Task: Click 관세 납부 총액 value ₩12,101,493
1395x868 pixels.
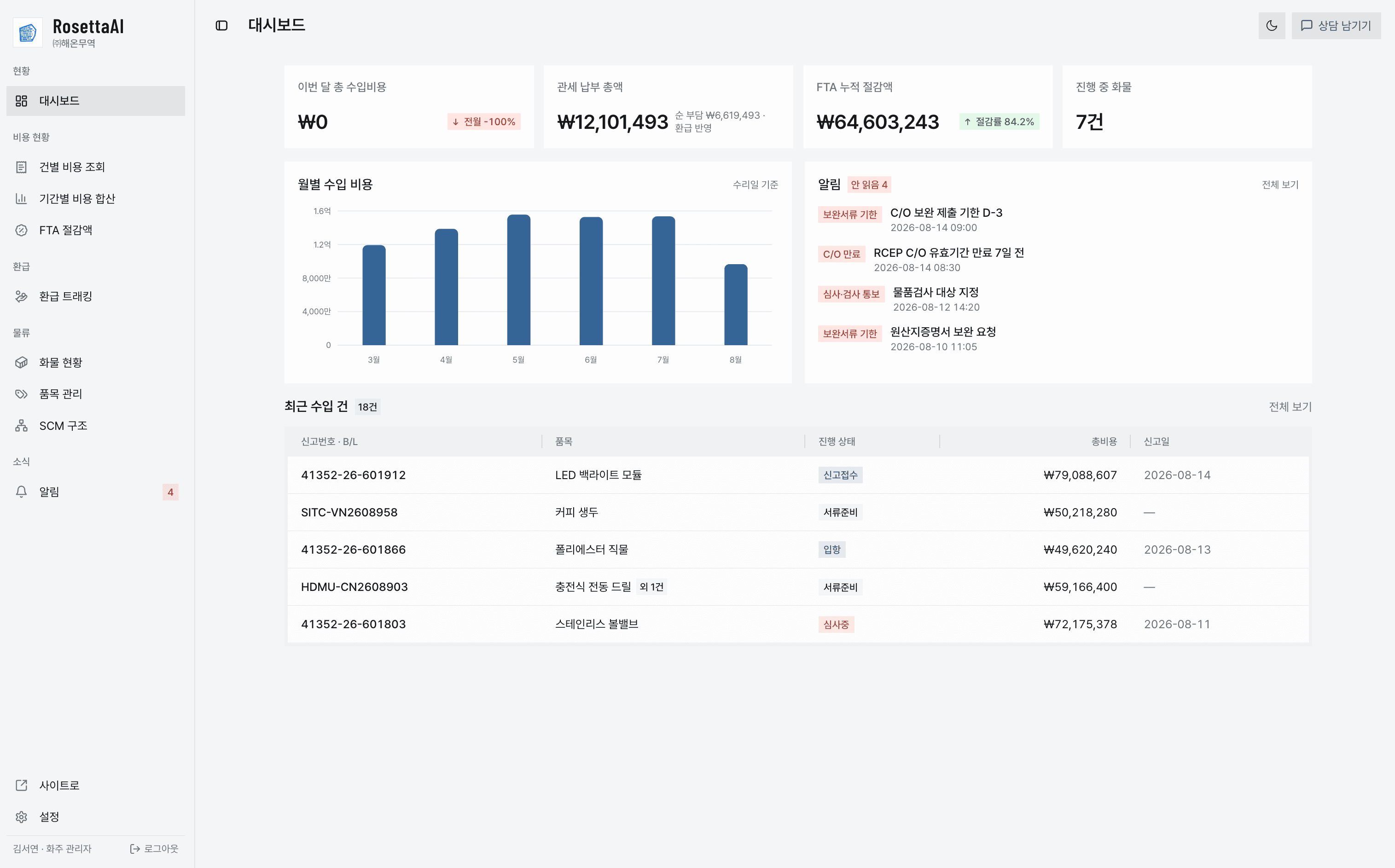Action: 612,122
